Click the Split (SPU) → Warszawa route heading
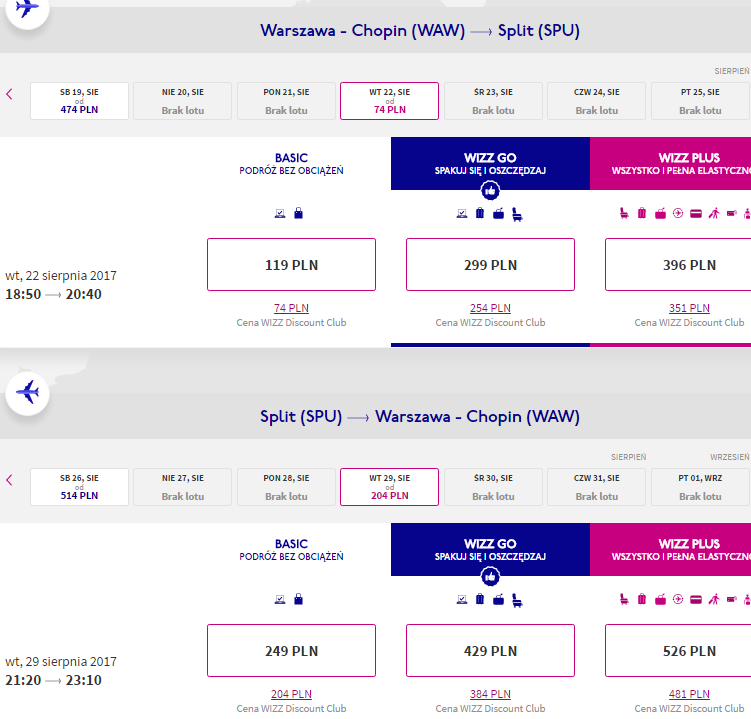Viewport: 751px width, 719px height. coord(420,417)
